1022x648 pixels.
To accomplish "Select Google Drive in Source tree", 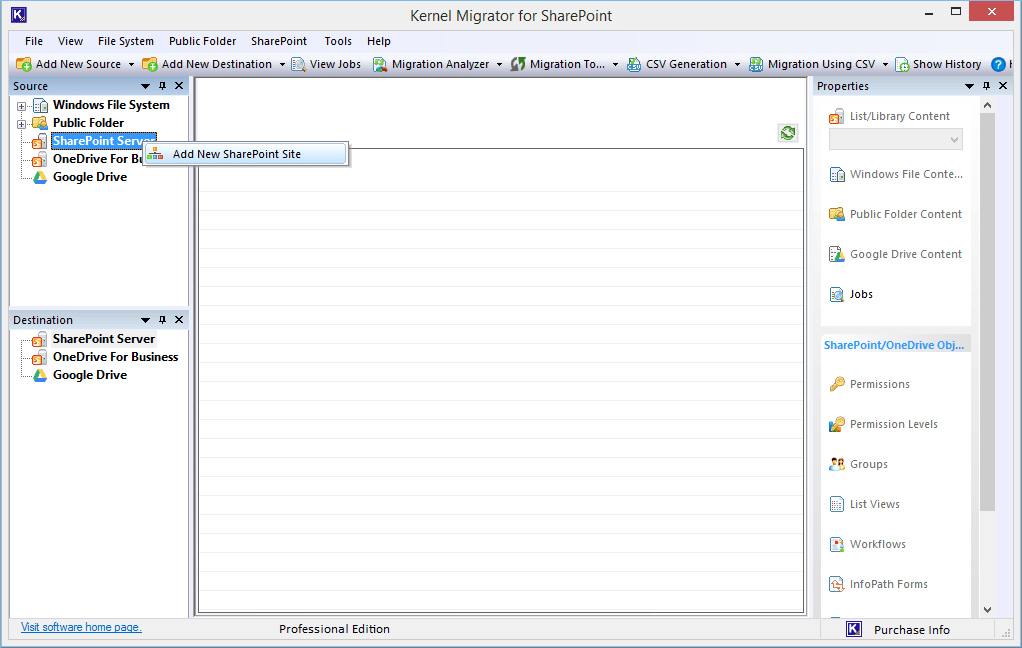I will (90, 177).
